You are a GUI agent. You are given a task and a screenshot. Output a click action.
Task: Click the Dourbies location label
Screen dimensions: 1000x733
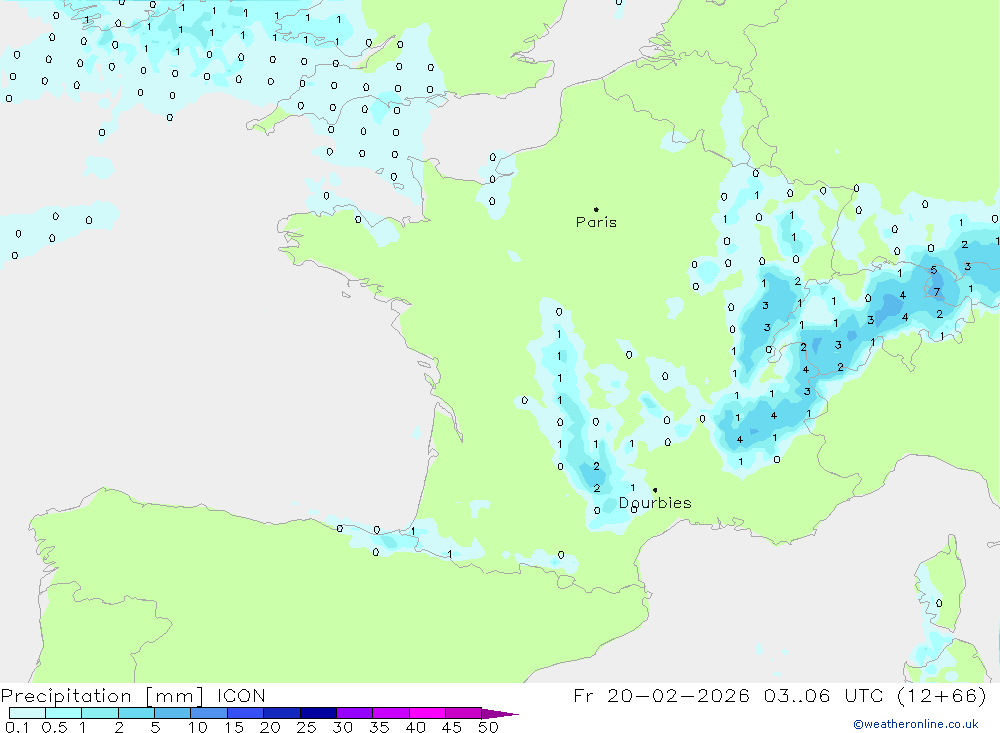655,503
